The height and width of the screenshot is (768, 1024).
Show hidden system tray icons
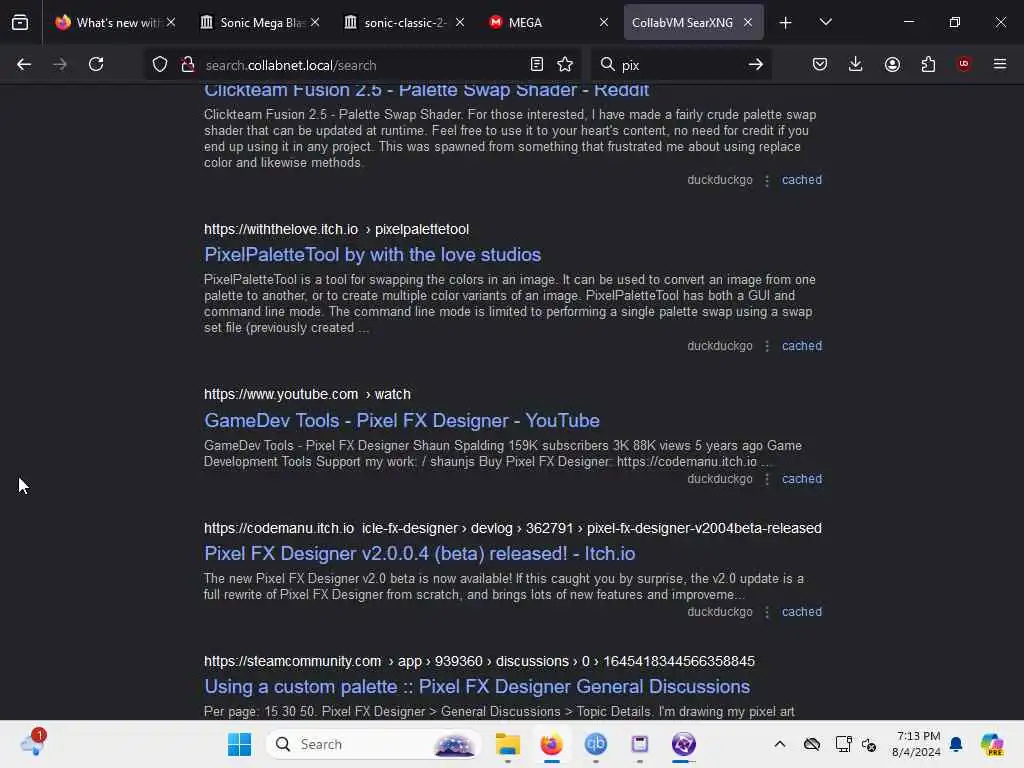(x=780, y=744)
